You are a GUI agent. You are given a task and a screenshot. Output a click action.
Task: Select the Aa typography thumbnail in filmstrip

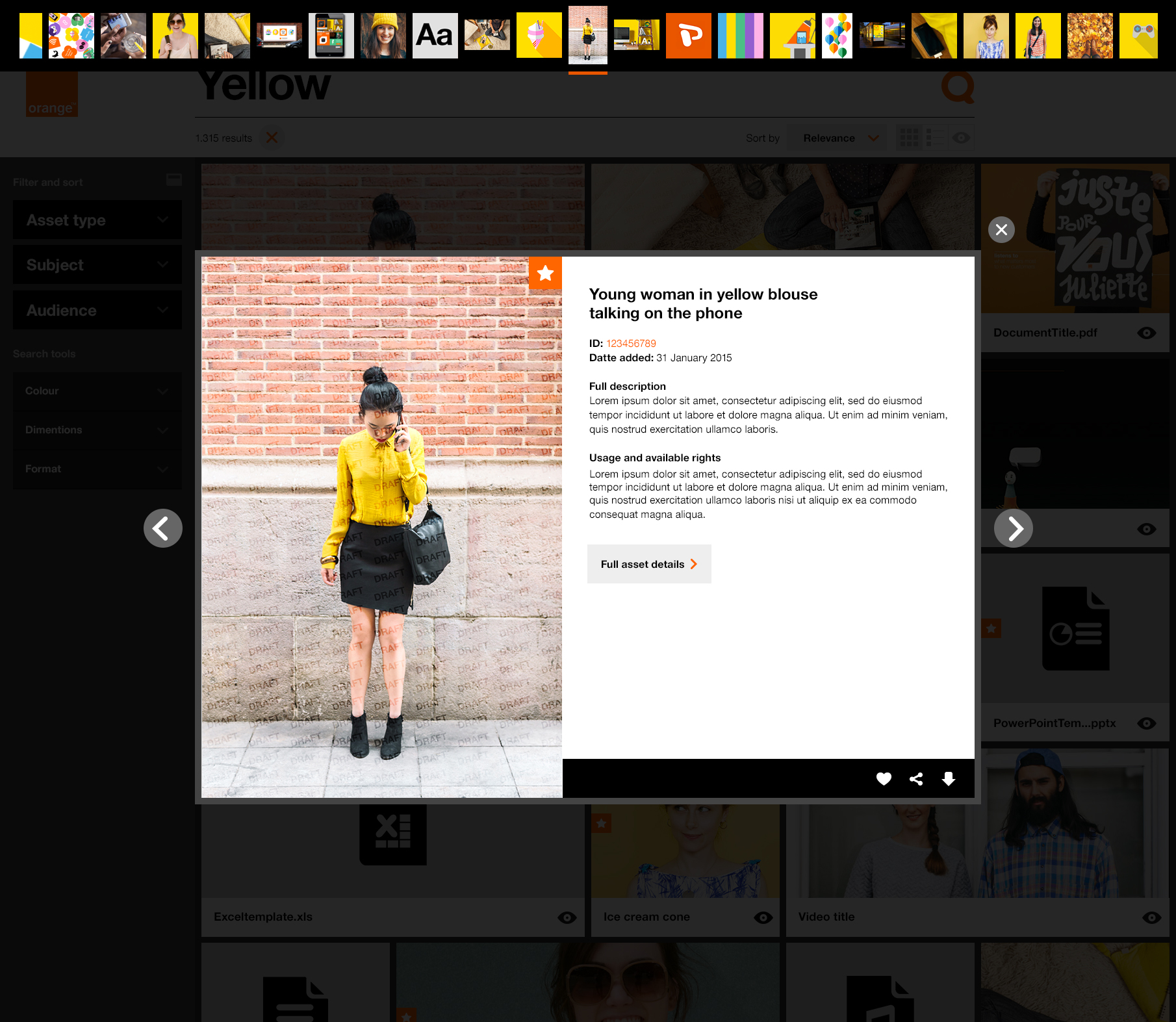click(x=435, y=36)
